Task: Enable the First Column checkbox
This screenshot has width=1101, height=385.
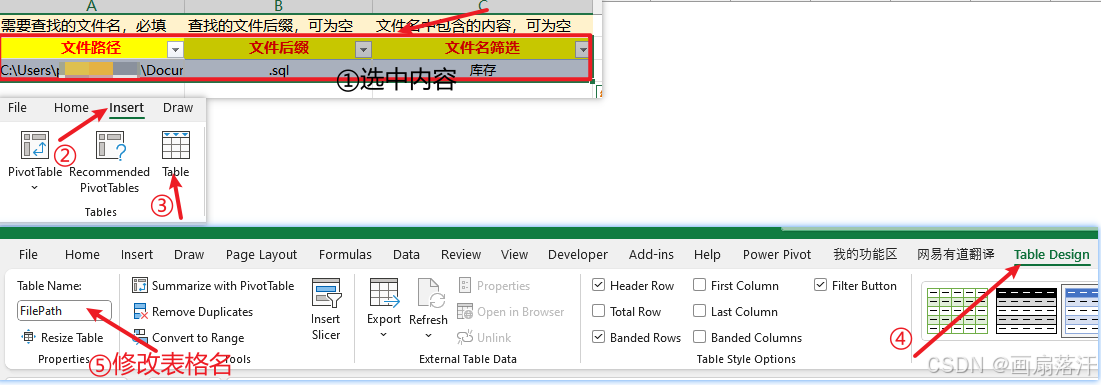Action: click(x=699, y=285)
